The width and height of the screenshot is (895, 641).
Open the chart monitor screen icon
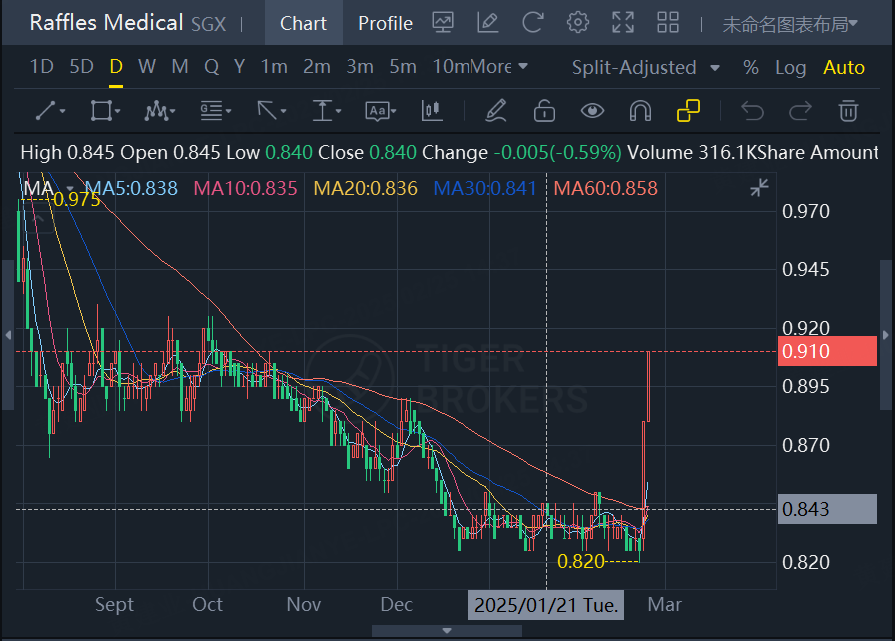point(443,23)
